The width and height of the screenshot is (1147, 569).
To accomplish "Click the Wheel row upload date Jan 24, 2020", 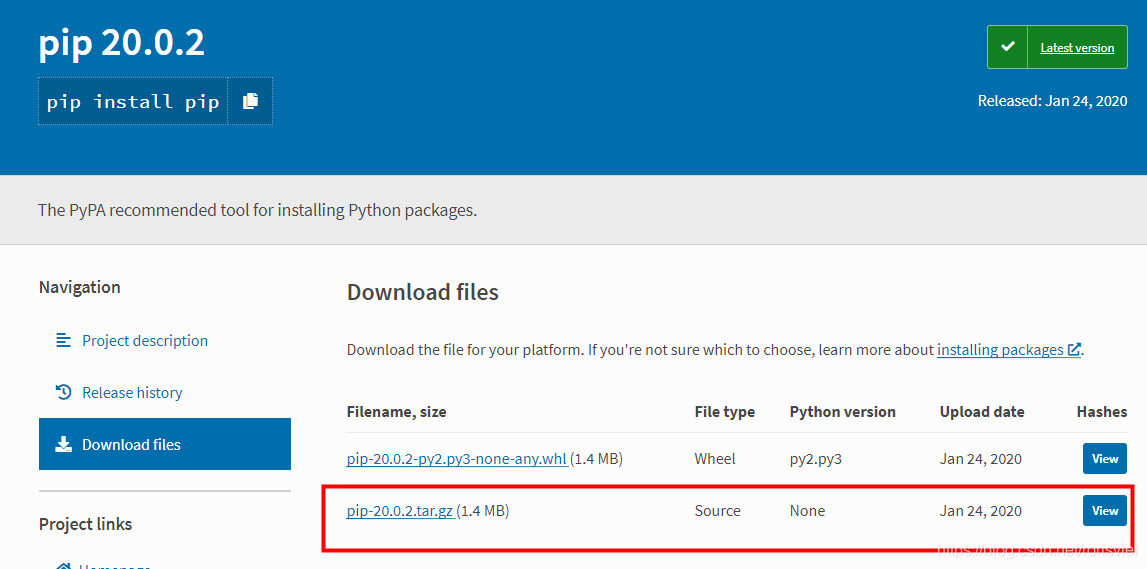I will (x=980, y=459).
